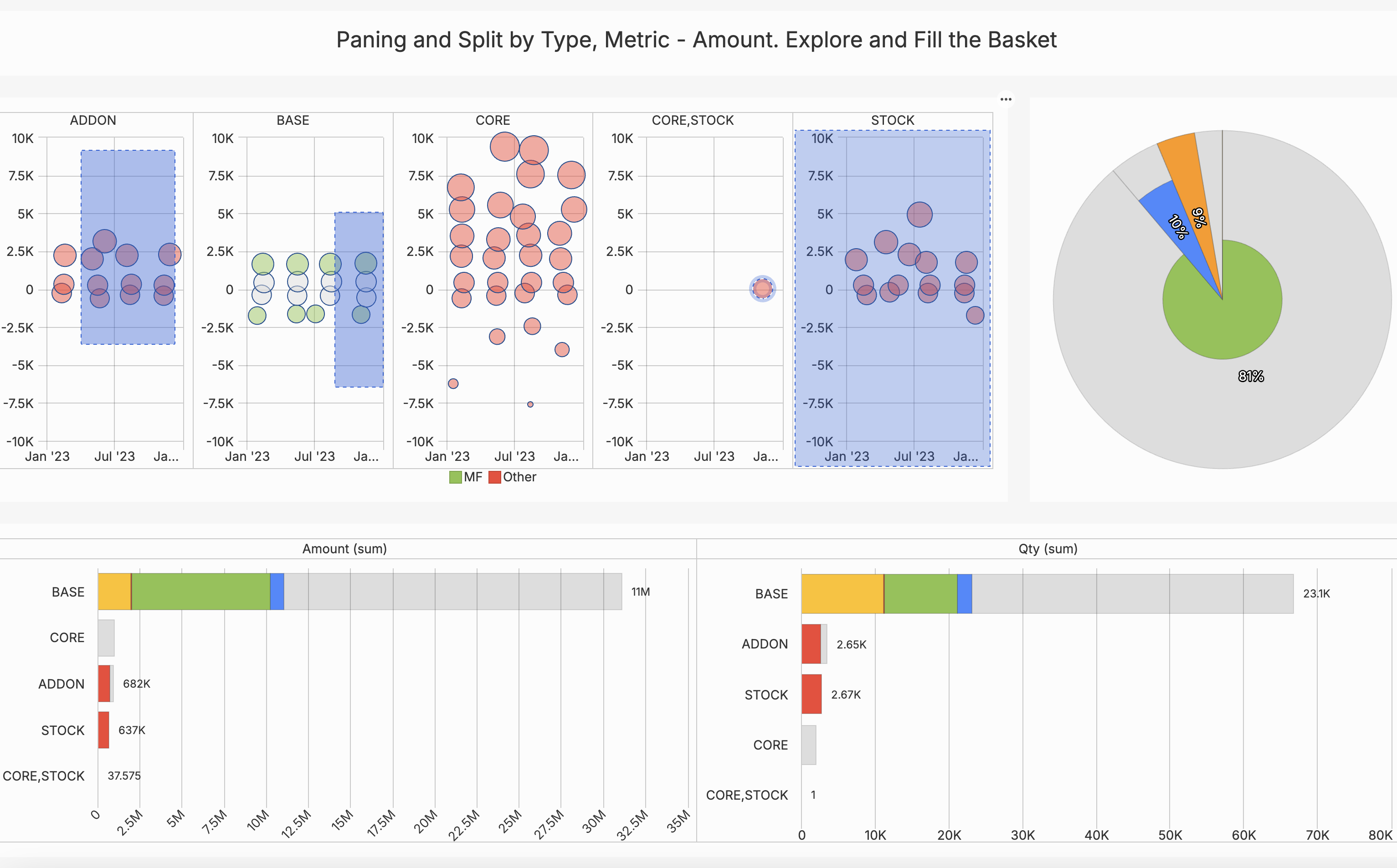Open the three-dot options menu above scatter panels
The image size is (1397, 868).
coord(1006,99)
